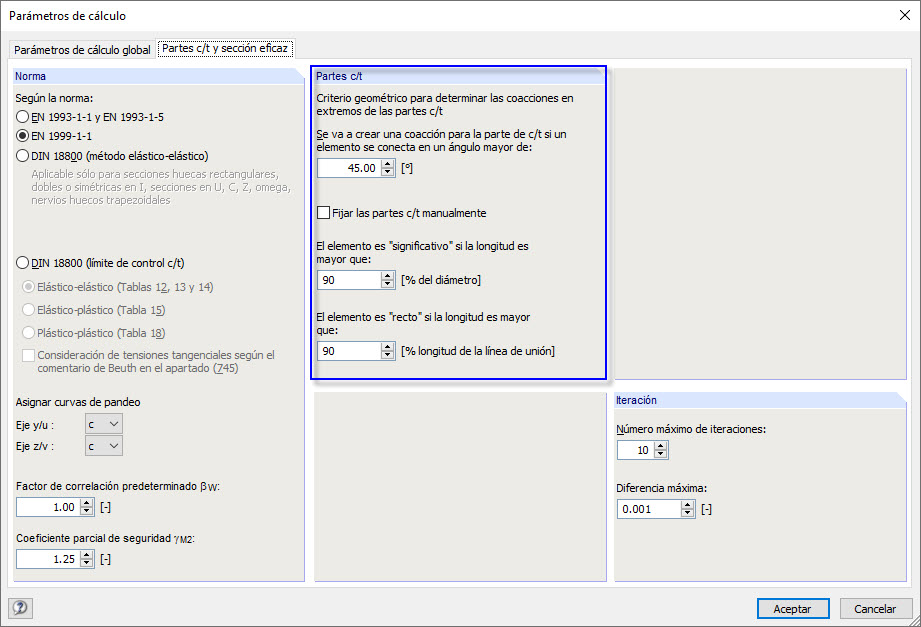921x627 pixels.
Task: Click the Cancelar button
Action: click(x=875, y=609)
